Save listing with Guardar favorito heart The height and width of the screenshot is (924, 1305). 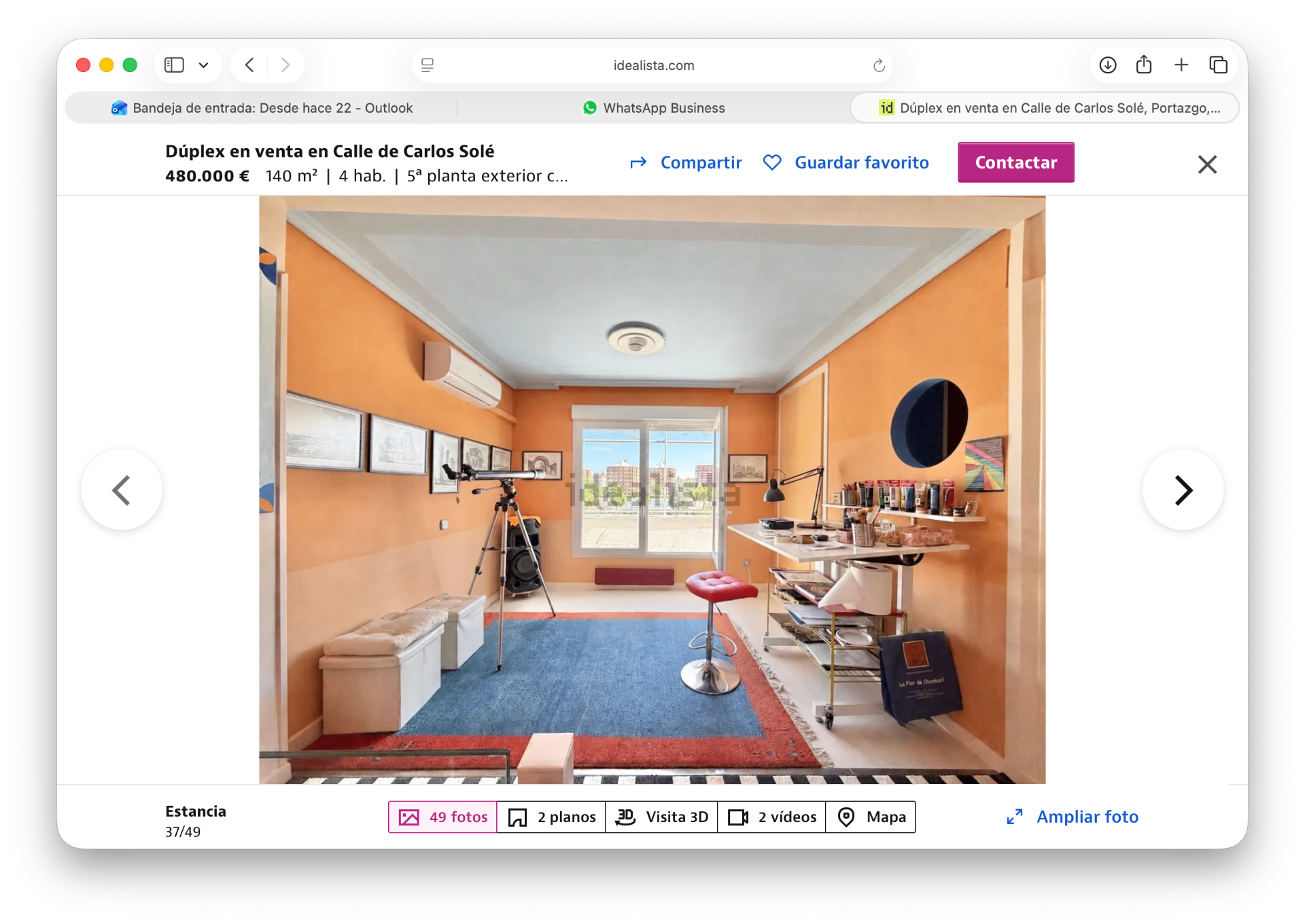[846, 162]
